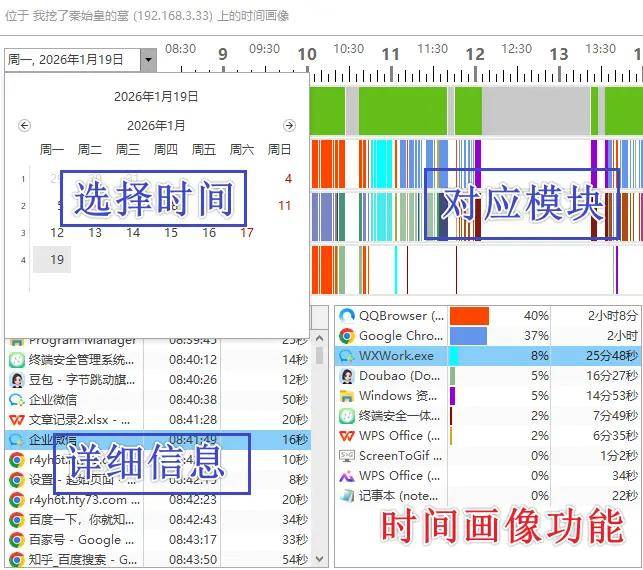The image size is (643, 570).
Task: Click the WPS Office 34秒 row icon
Action: click(x=347, y=476)
